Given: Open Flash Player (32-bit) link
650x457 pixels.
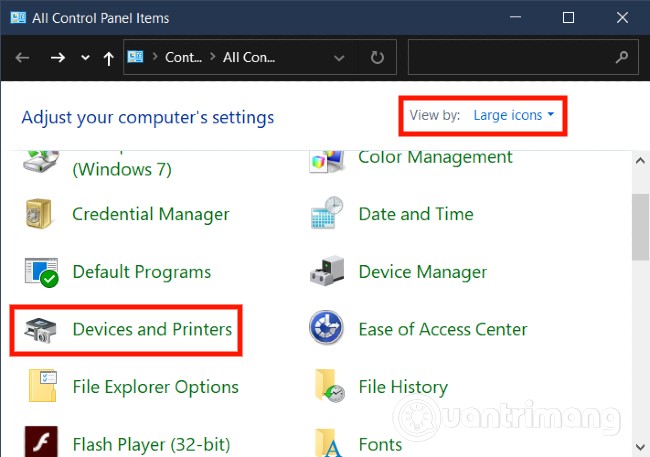Looking at the screenshot, I should click(x=151, y=445).
